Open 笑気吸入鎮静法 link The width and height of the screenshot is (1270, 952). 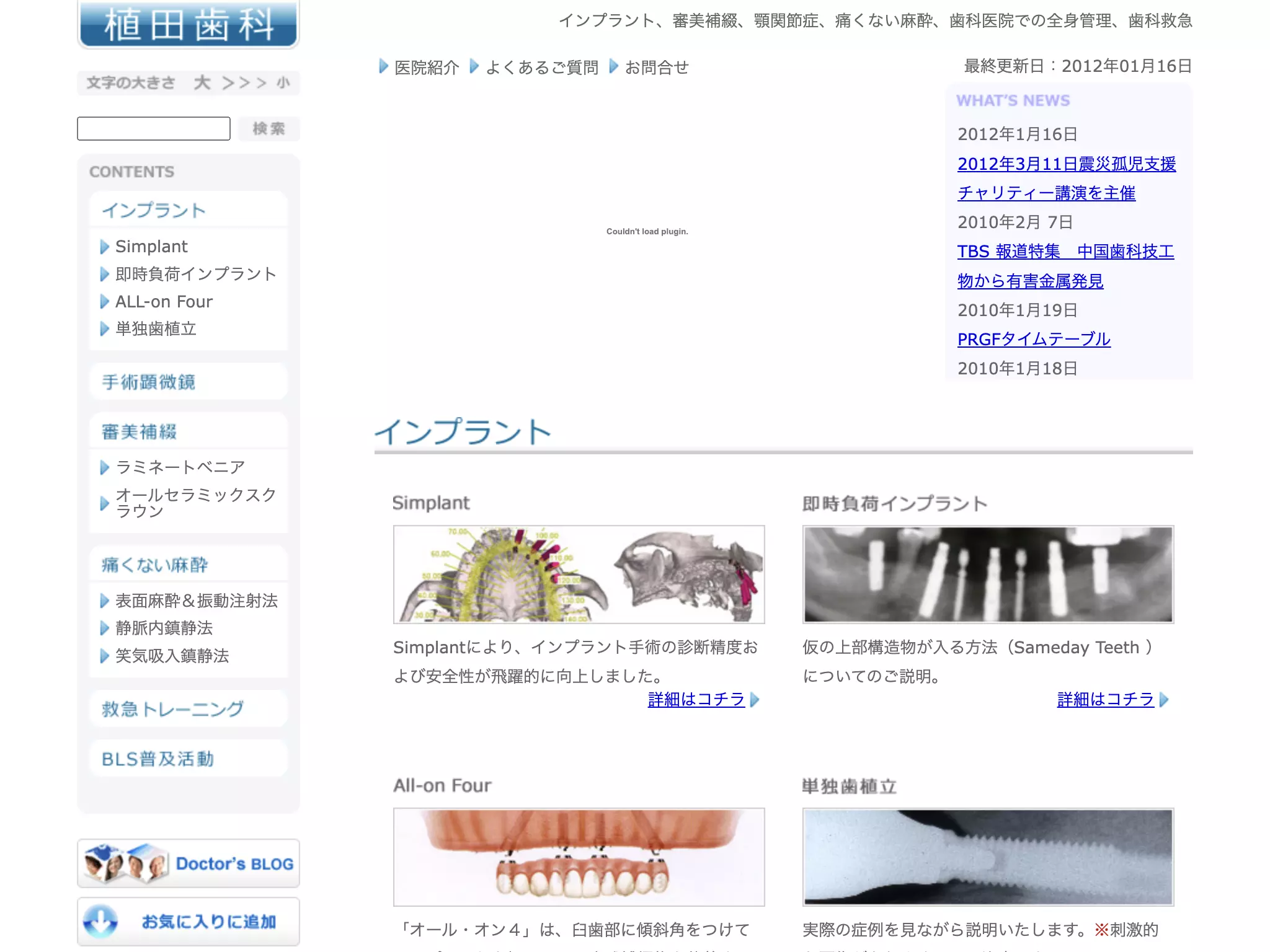coord(172,656)
